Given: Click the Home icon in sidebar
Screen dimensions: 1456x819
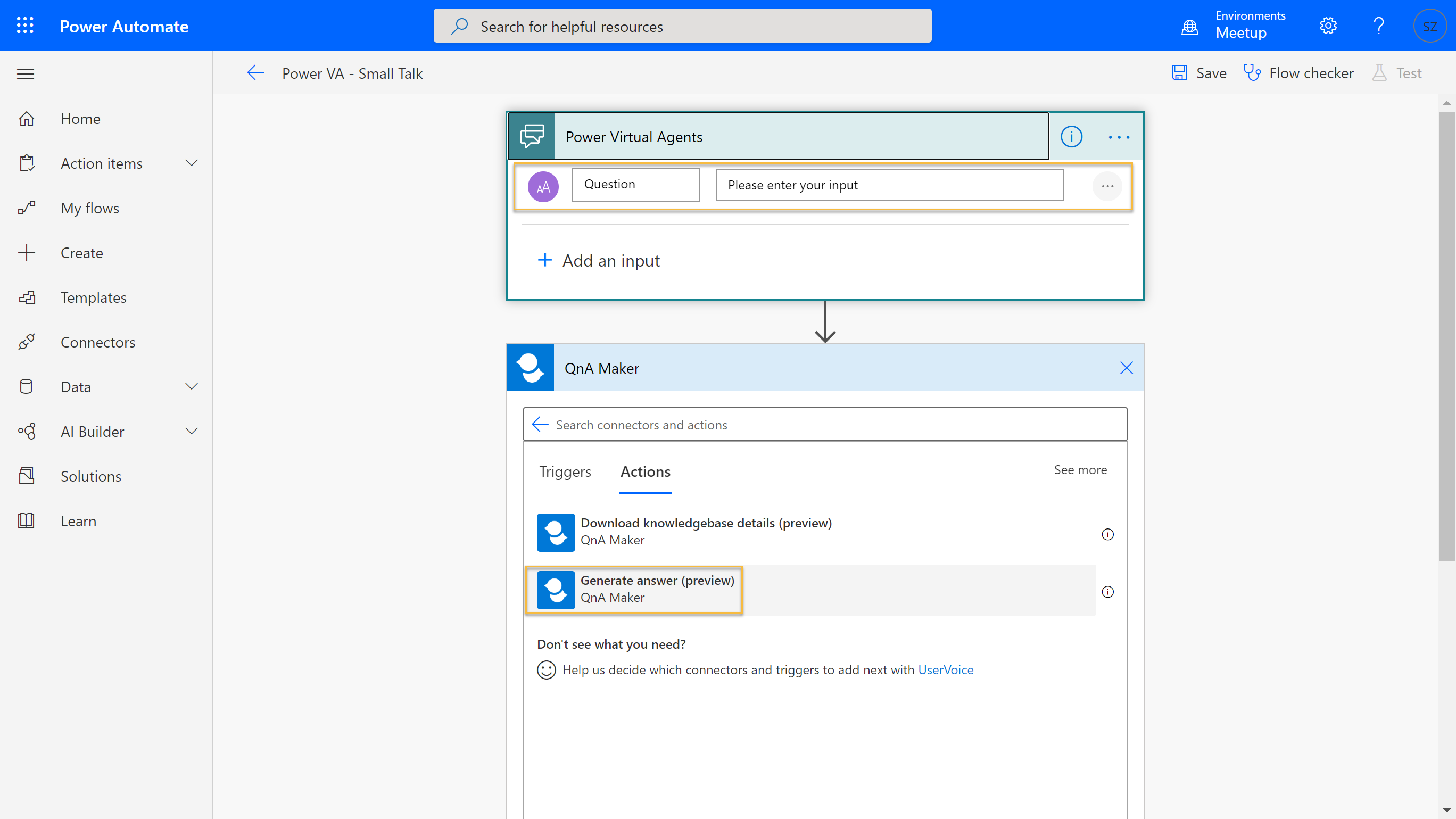Looking at the screenshot, I should [27, 119].
